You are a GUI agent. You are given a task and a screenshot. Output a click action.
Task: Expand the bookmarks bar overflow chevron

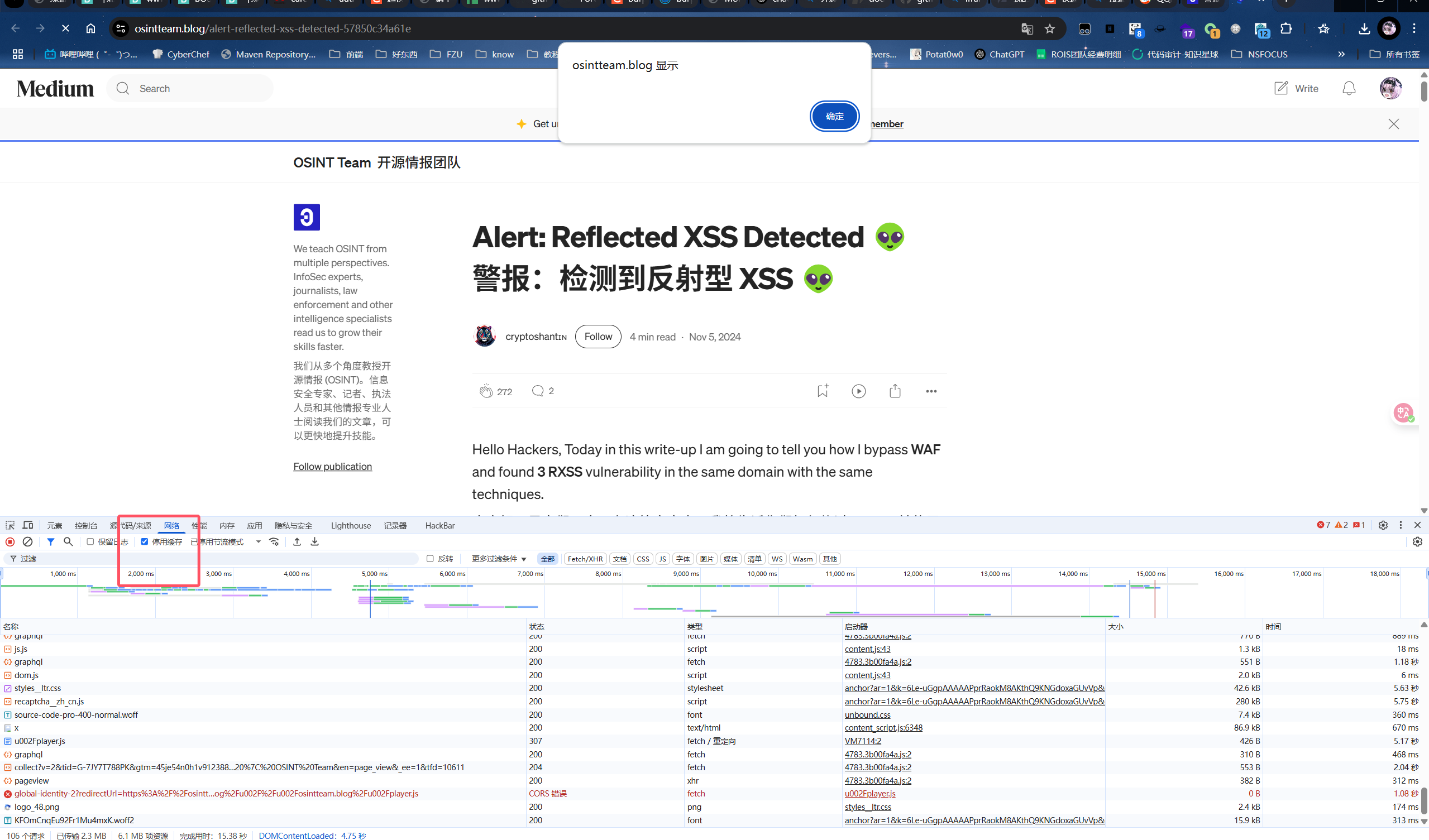coord(1341,54)
